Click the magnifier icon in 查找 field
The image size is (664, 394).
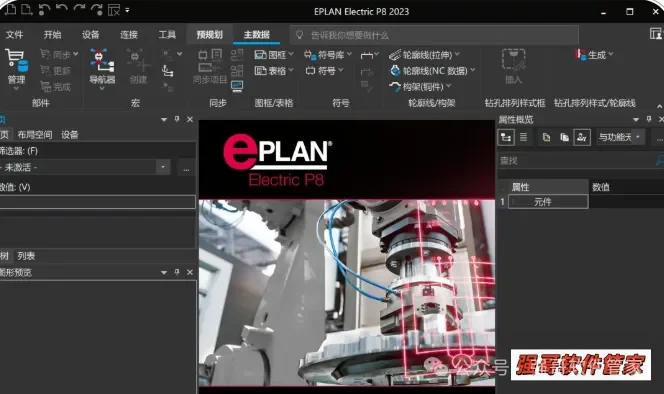660,160
